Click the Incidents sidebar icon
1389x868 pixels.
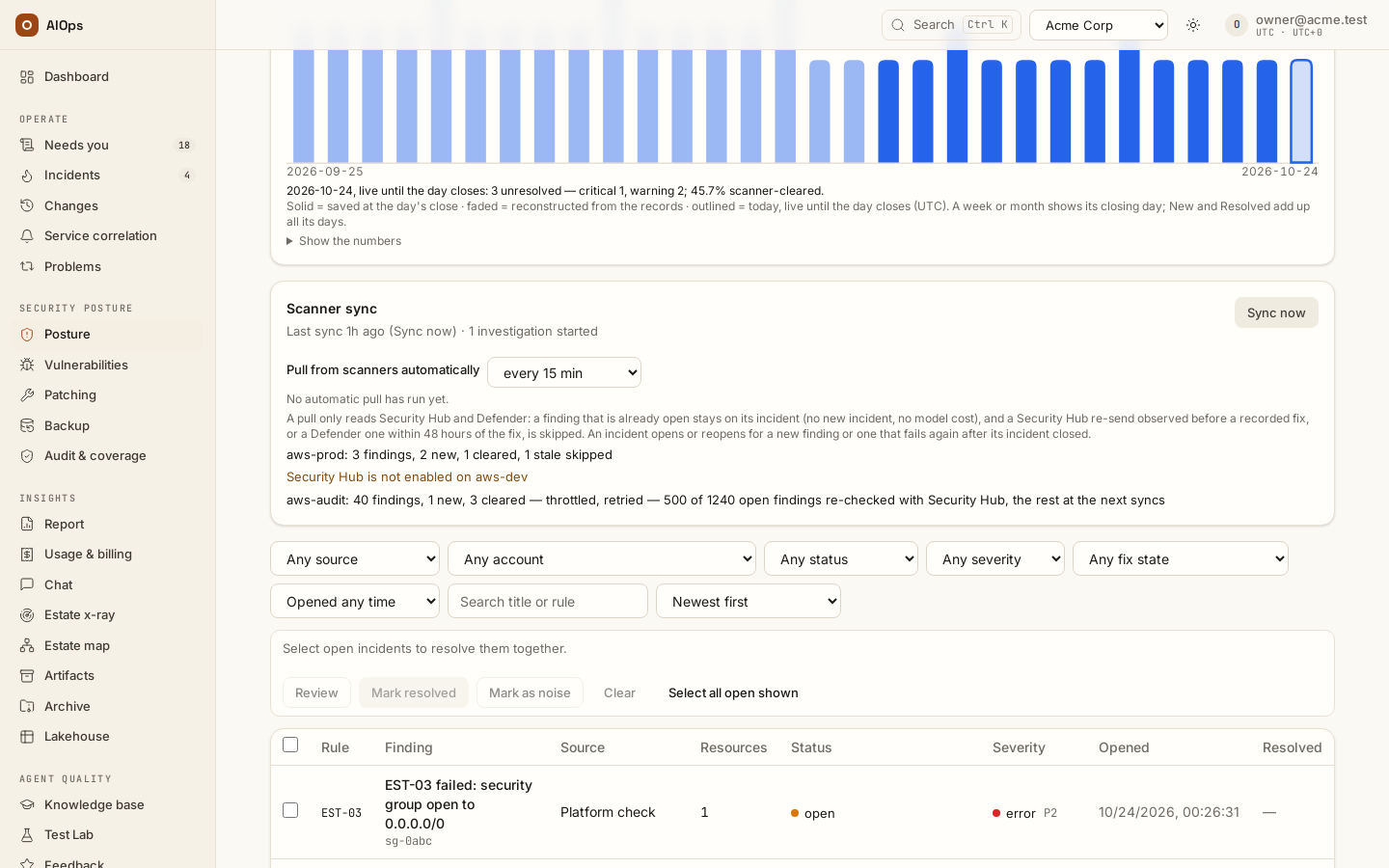pos(27,176)
